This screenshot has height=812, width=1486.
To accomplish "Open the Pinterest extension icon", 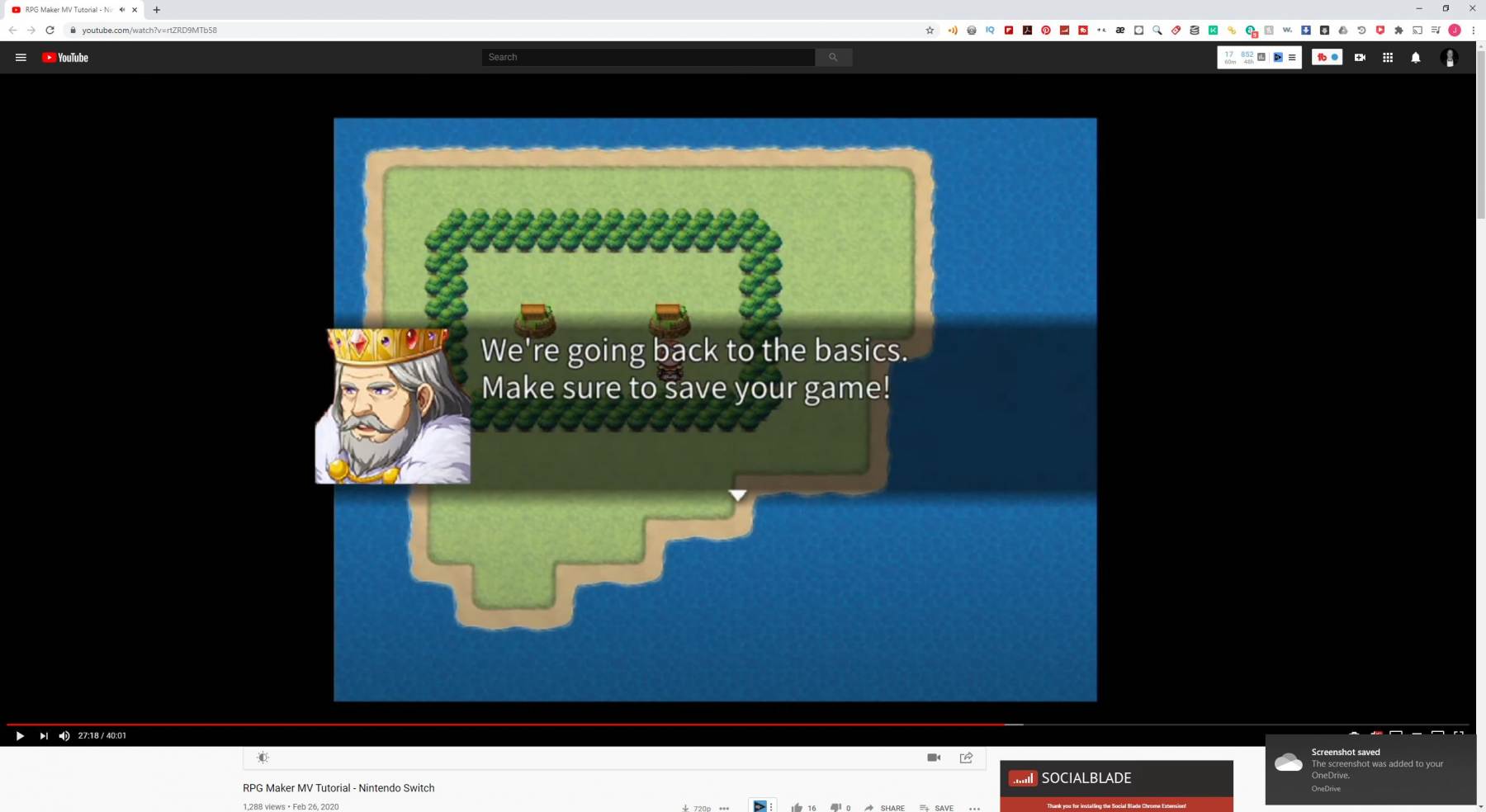I will [1046, 30].
